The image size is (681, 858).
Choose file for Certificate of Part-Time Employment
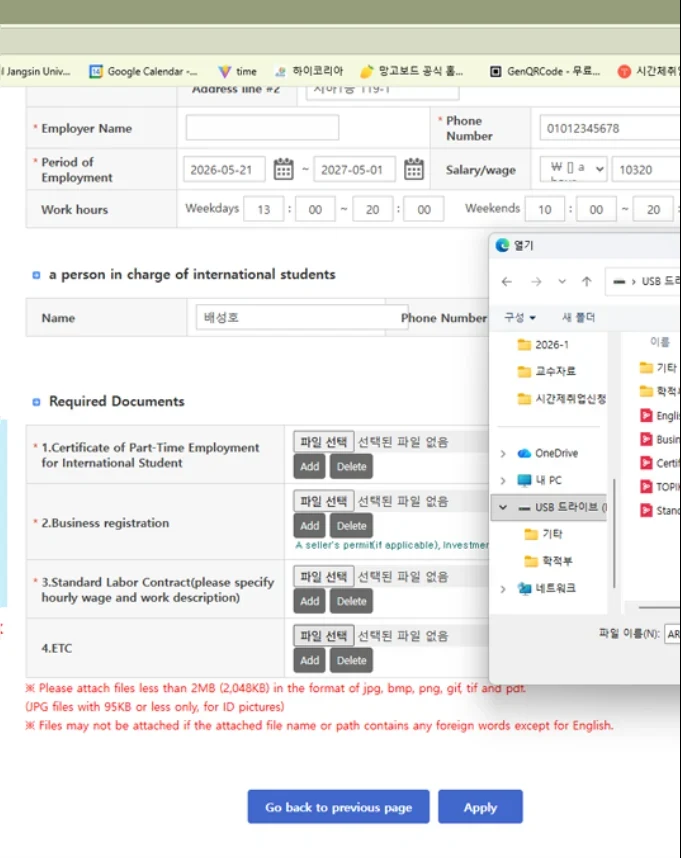coord(324,442)
